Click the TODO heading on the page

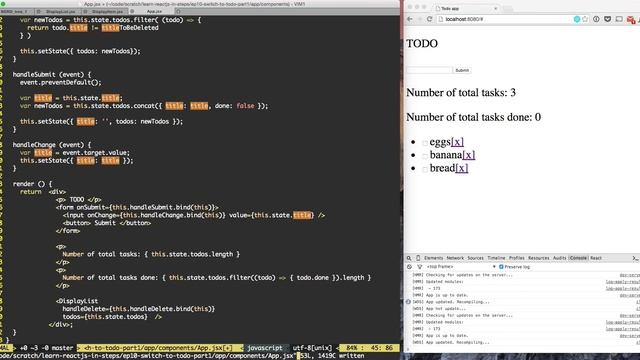click(422, 44)
